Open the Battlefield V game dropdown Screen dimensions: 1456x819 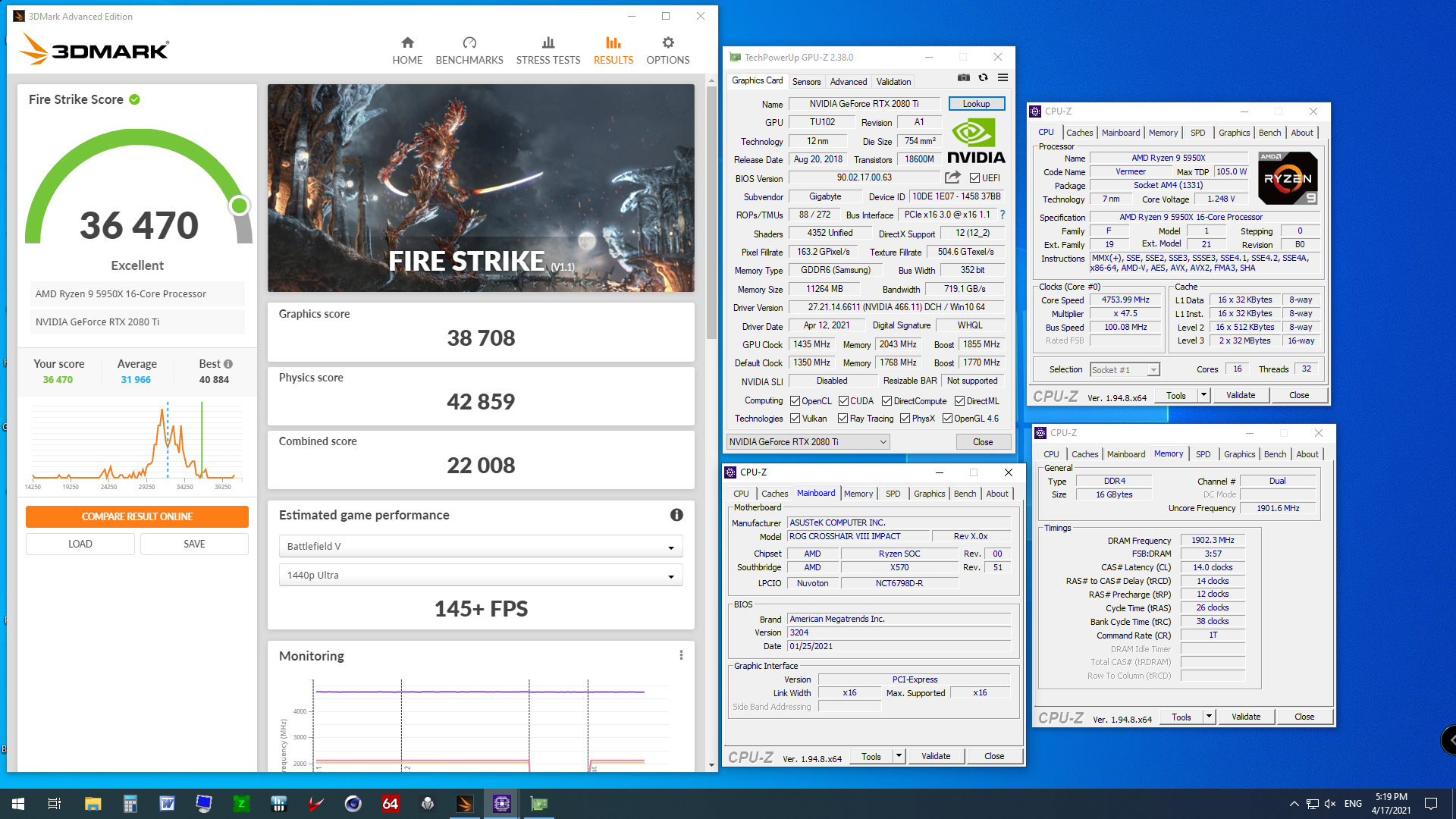(x=481, y=546)
